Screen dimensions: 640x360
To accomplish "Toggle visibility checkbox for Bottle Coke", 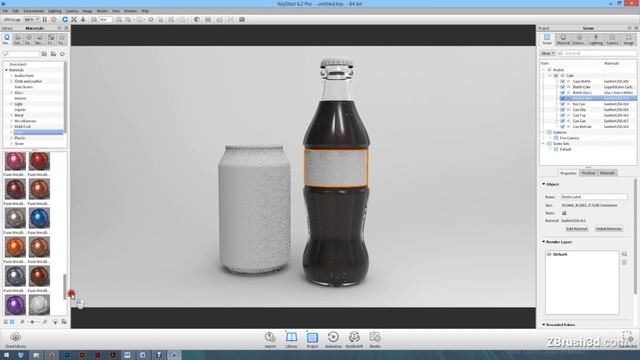I will coord(562,87).
